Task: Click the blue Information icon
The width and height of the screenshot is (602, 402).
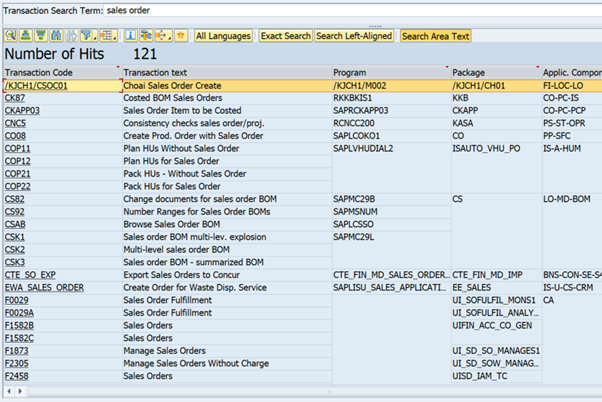Action: (131, 36)
